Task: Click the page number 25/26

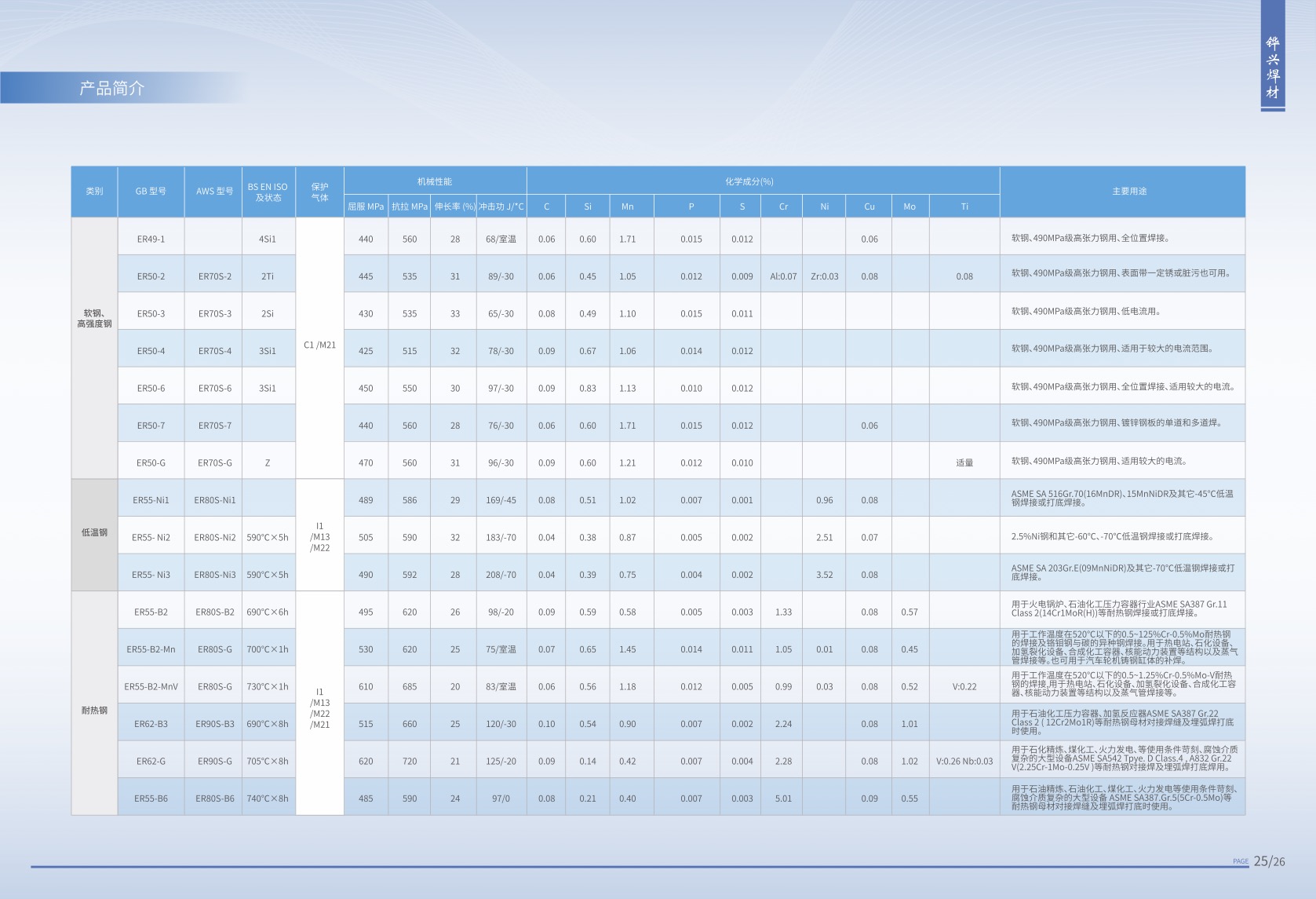Action: (1269, 861)
